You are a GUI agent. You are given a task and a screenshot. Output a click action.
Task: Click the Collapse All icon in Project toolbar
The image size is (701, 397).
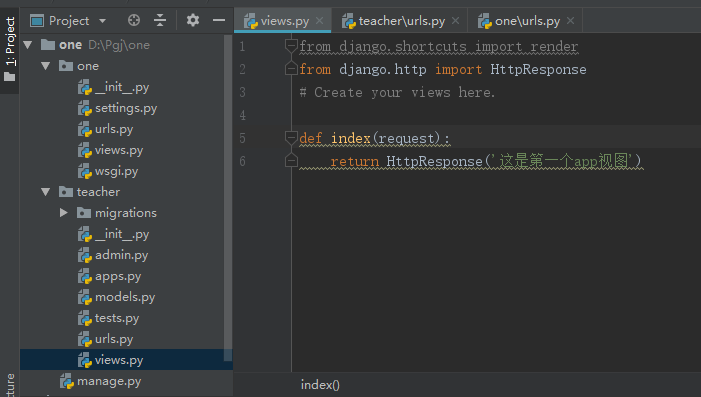pyautogui.click(x=160, y=20)
